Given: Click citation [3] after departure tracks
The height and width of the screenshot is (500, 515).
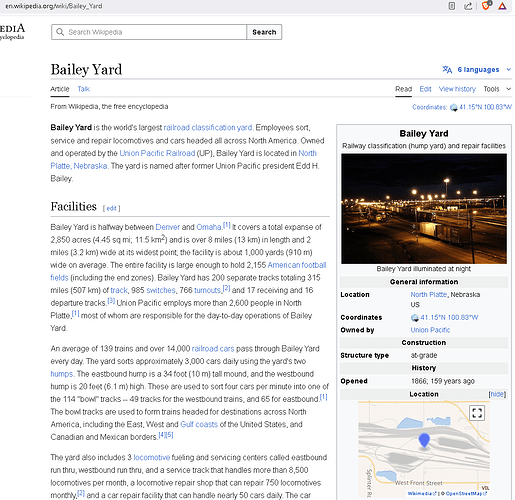Looking at the screenshot, I should pyautogui.click(x=111, y=301).
